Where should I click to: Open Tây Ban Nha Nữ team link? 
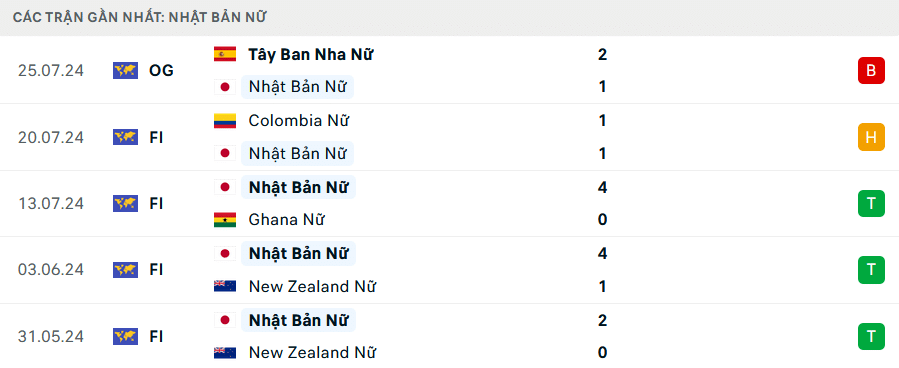(x=311, y=54)
